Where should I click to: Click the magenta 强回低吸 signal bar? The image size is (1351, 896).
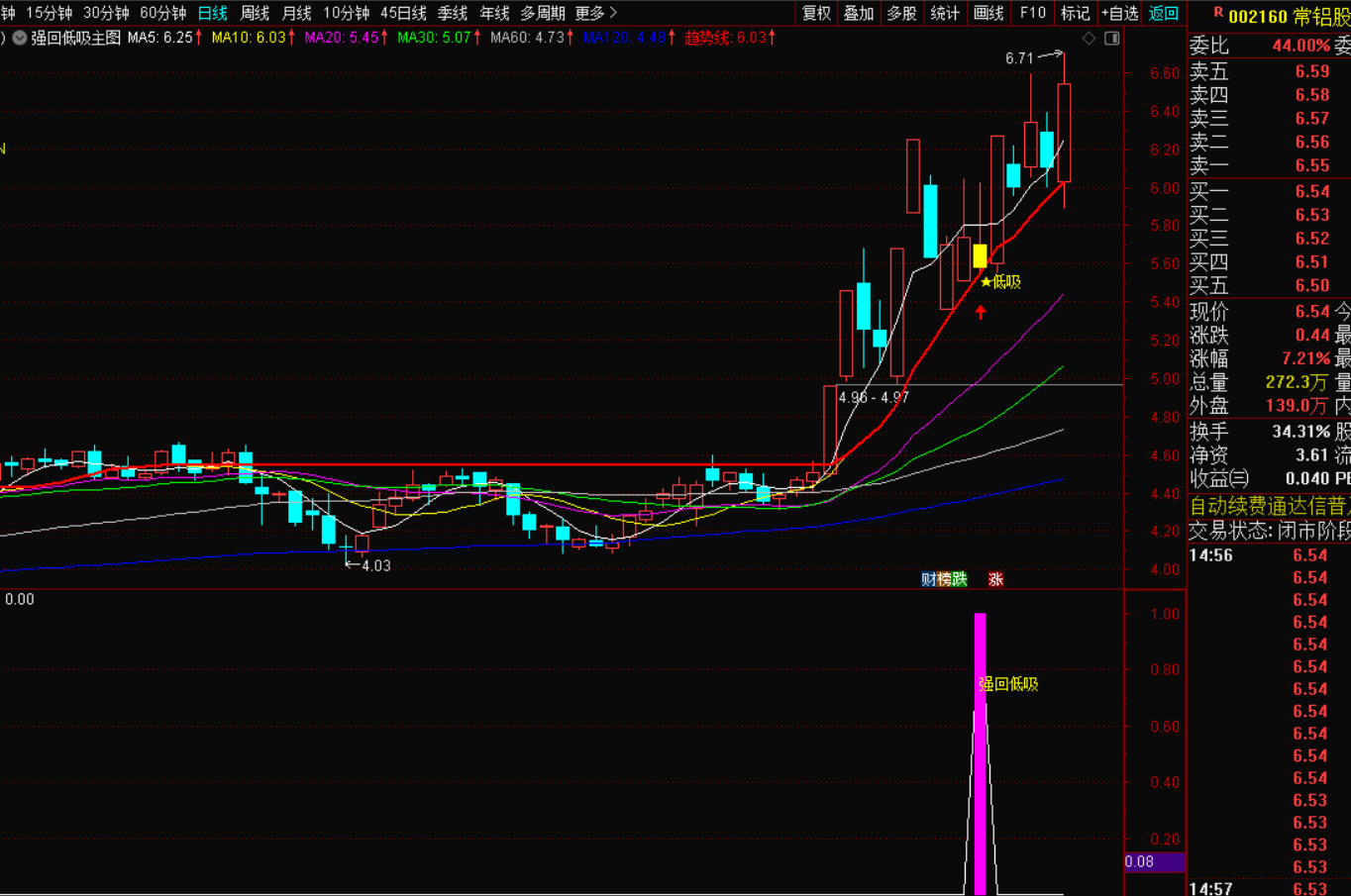pos(980,752)
